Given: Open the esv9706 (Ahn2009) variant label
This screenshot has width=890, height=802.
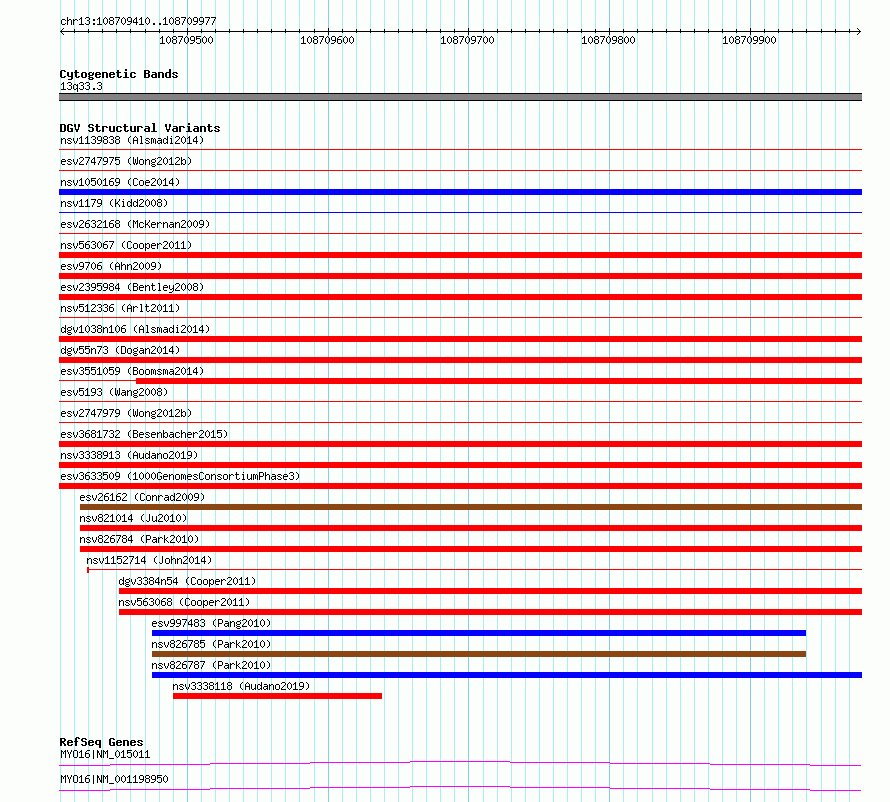Looking at the screenshot, I should pyautogui.click(x=111, y=266).
